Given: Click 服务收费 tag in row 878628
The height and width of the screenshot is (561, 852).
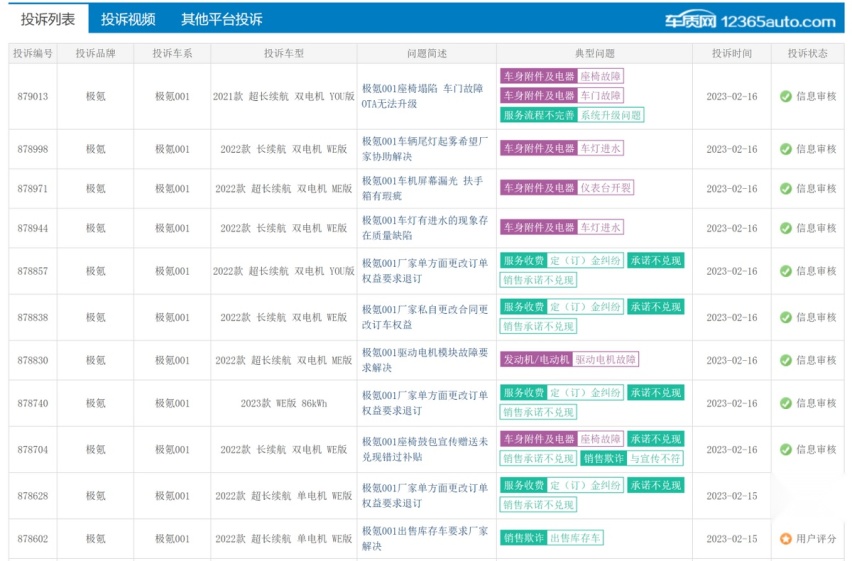Looking at the screenshot, I should click(523, 485).
